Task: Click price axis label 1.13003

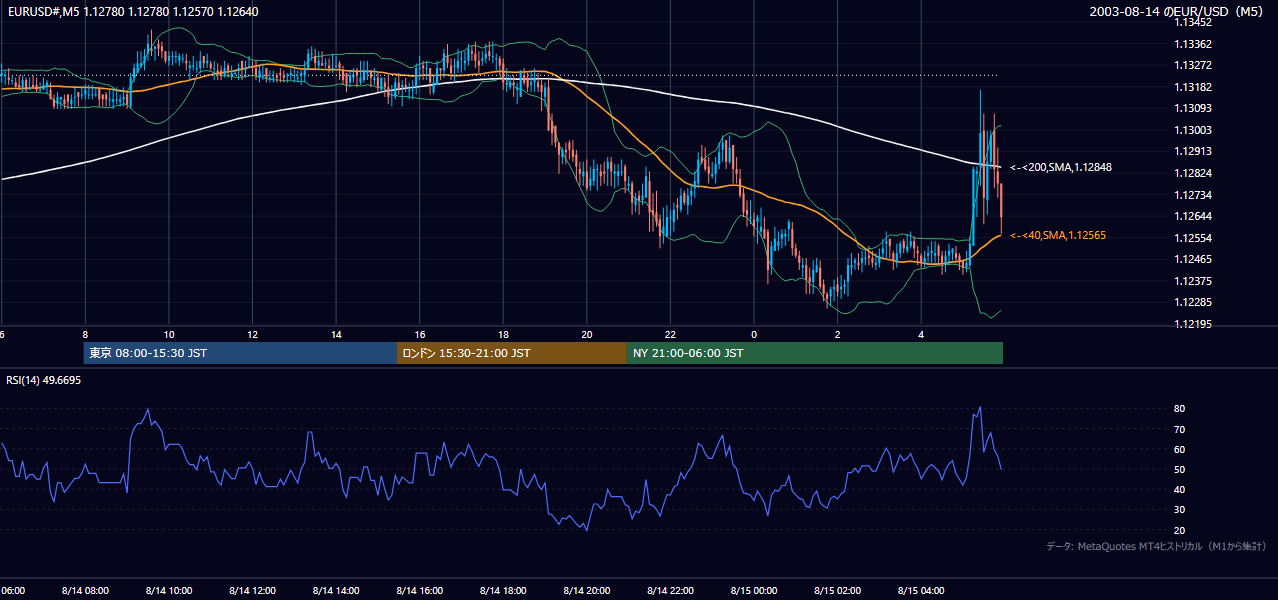Action: coord(1193,130)
